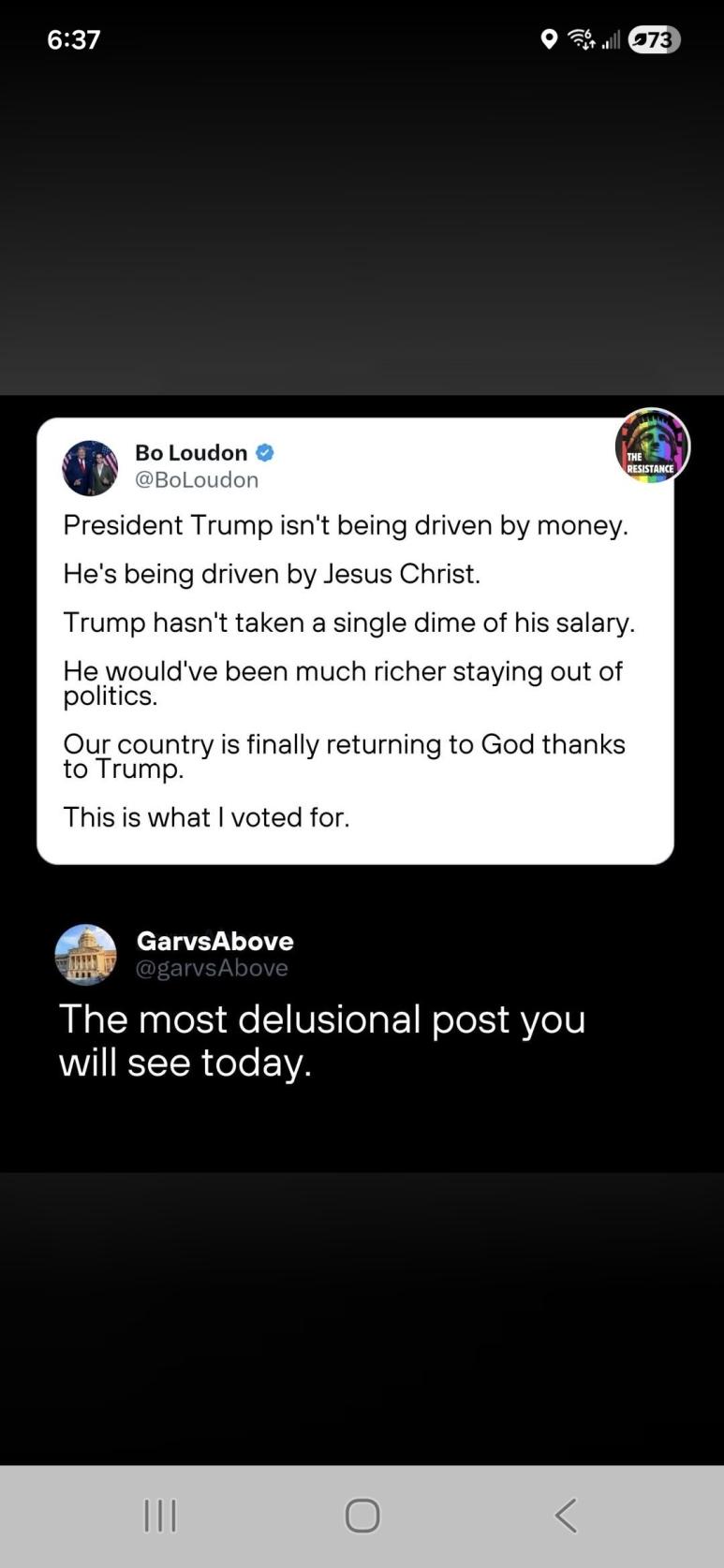Tap the Bo Loudon display name

191,453
